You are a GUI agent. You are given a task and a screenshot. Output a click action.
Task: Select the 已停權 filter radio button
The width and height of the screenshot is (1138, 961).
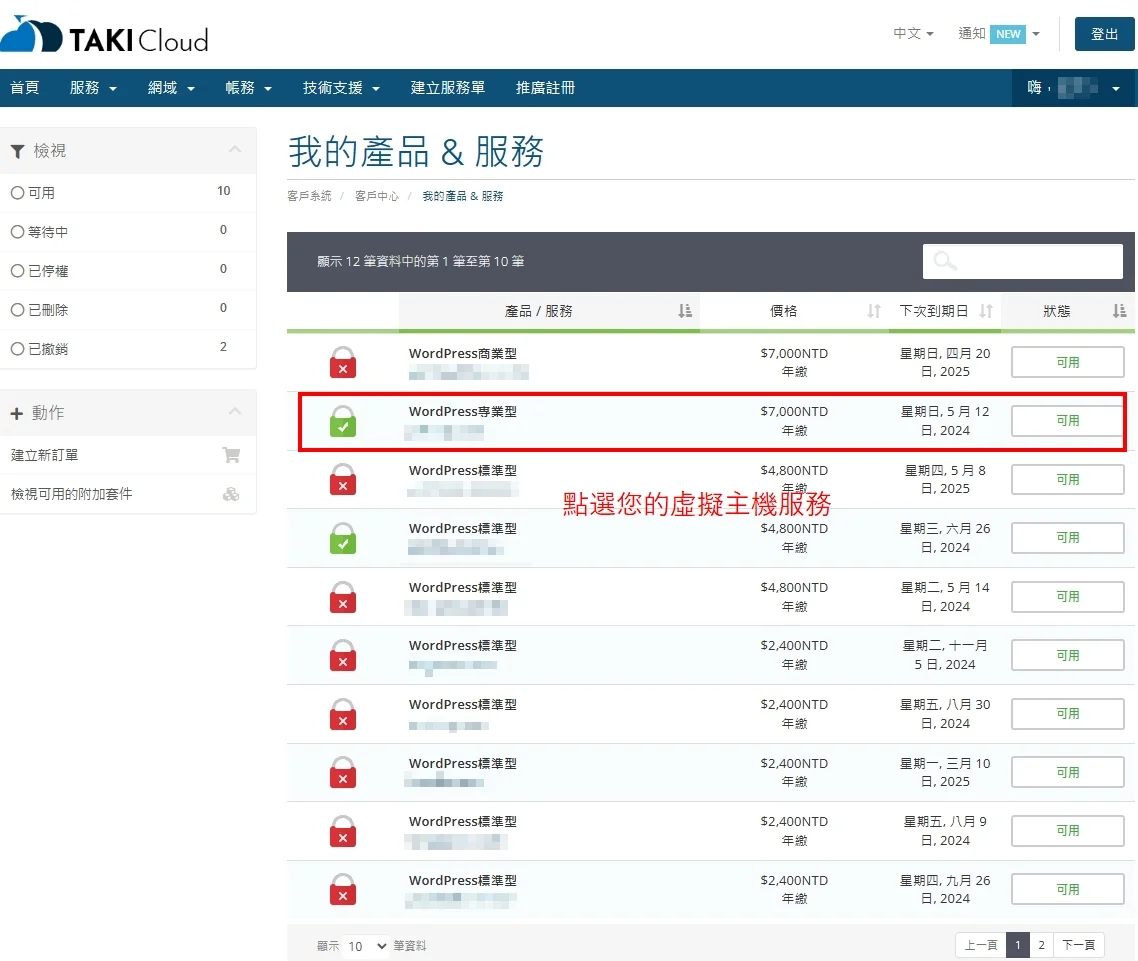tap(17, 271)
